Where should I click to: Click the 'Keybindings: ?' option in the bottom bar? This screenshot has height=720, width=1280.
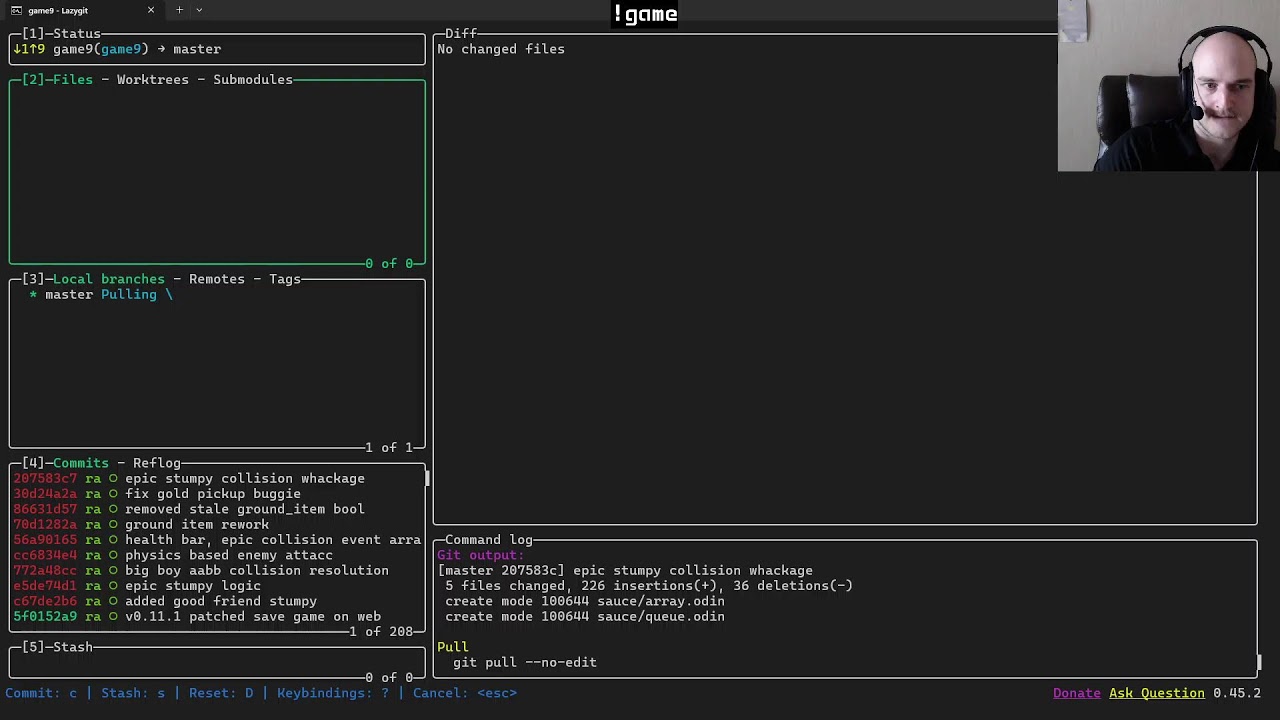click(332, 693)
